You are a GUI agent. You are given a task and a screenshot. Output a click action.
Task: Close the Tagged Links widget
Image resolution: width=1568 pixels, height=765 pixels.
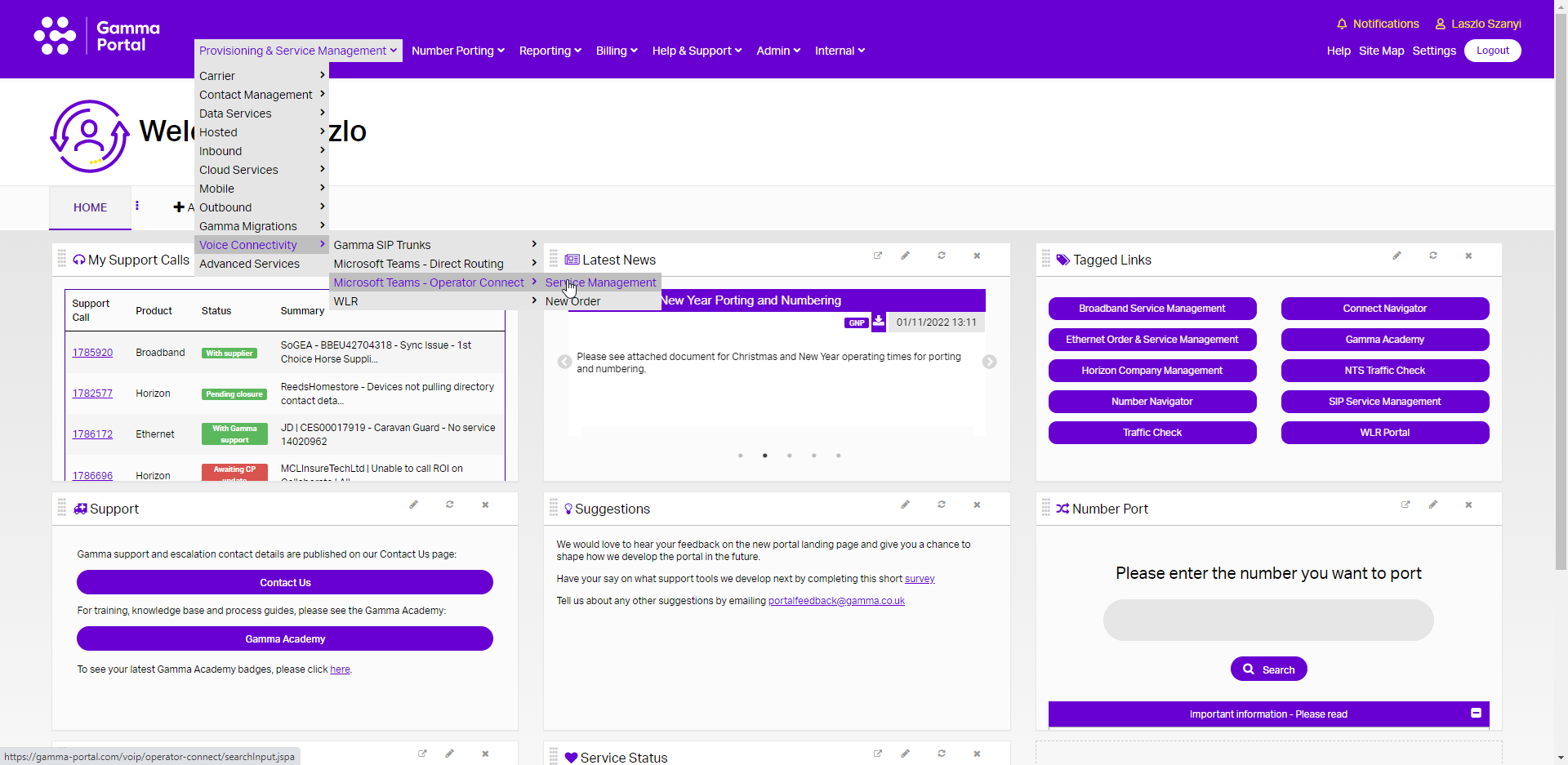click(x=1468, y=256)
